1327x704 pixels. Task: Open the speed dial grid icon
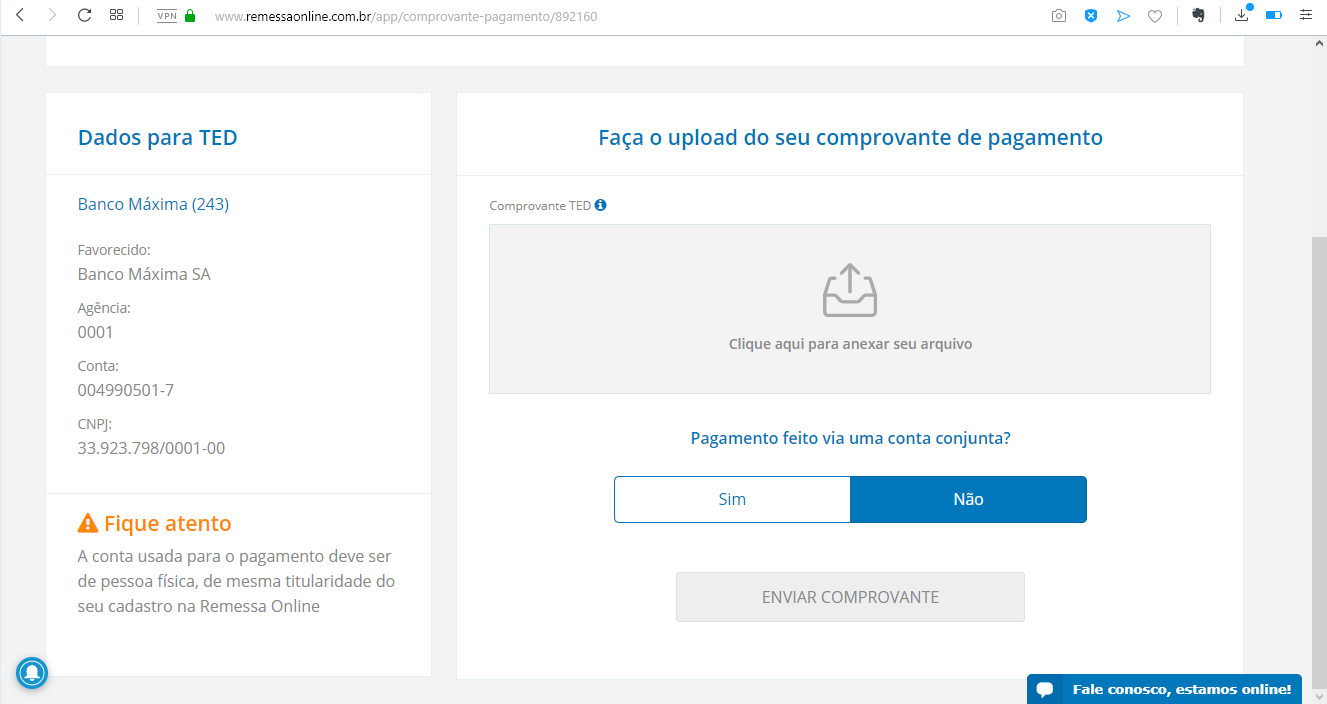pos(116,15)
